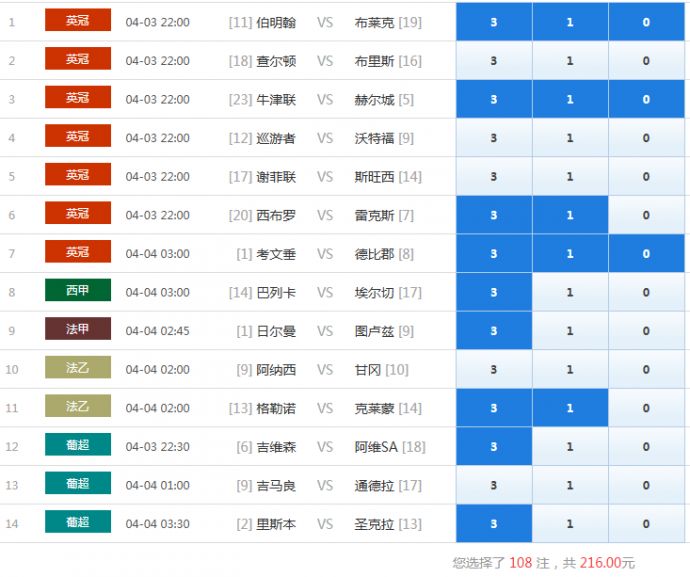The width and height of the screenshot is (690, 577).
Task: Open home team 考文垂 link
Action: (x=276, y=254)
